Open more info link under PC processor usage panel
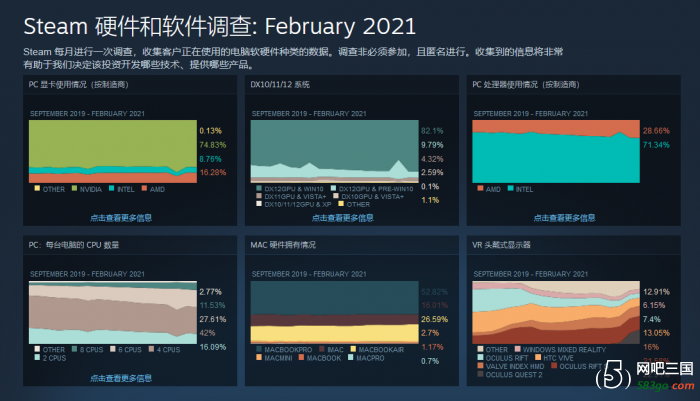The height and width of the screenshot is (401, 700). point(564,218)
